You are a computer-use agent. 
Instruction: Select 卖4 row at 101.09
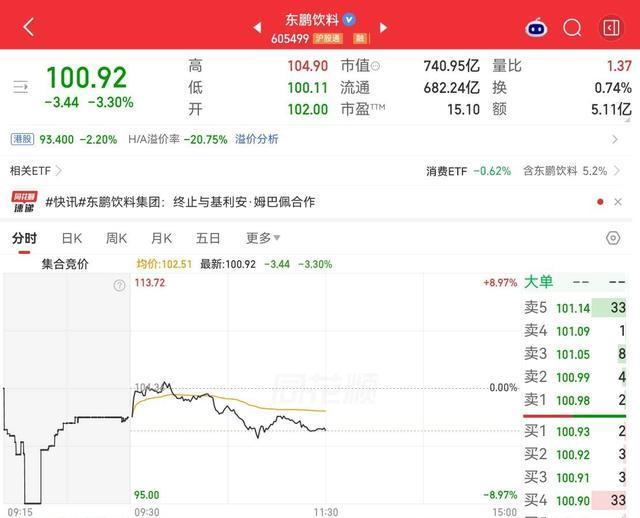tap(575, 331)
